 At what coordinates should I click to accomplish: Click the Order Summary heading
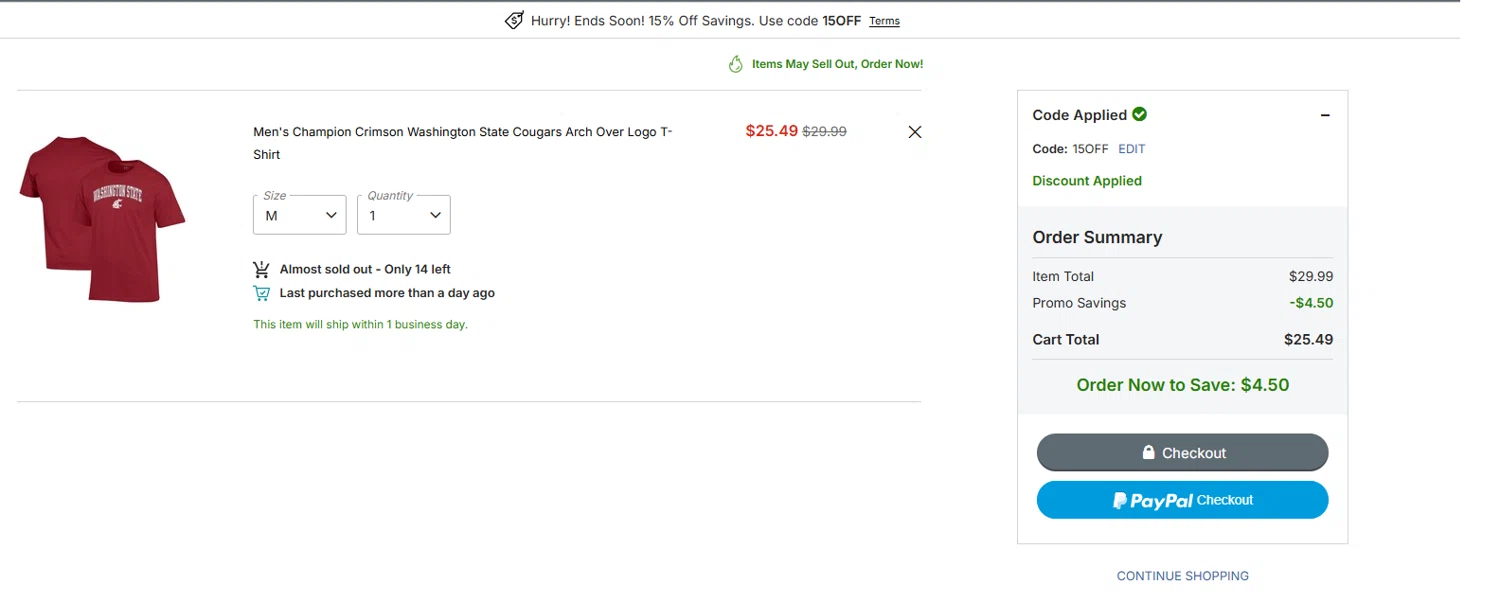pos(1097,237)
